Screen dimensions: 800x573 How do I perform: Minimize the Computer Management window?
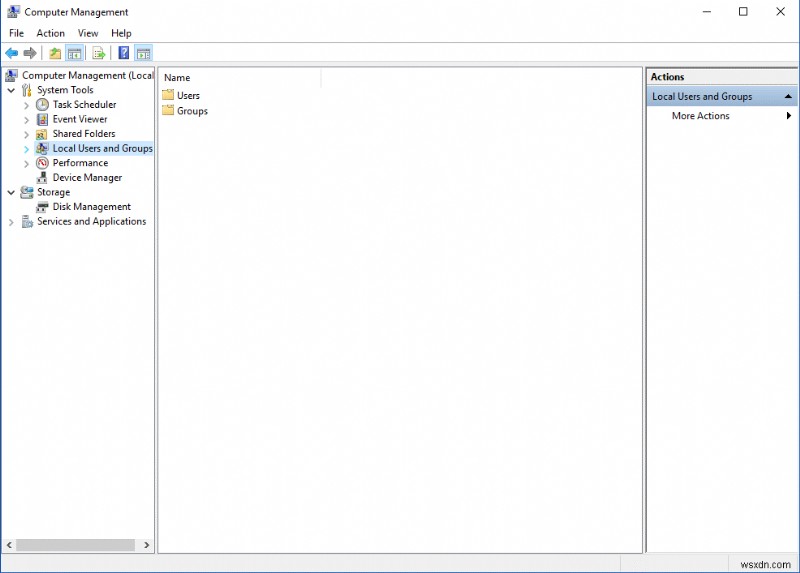coord(707,12)
